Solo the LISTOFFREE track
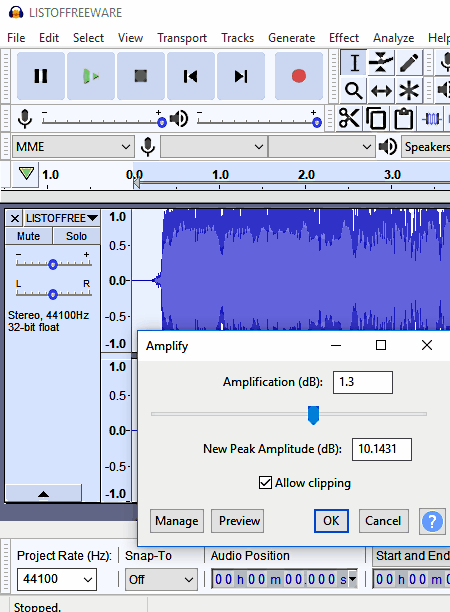The height and width of the screenshot is (612, 450). coord(76,236)
